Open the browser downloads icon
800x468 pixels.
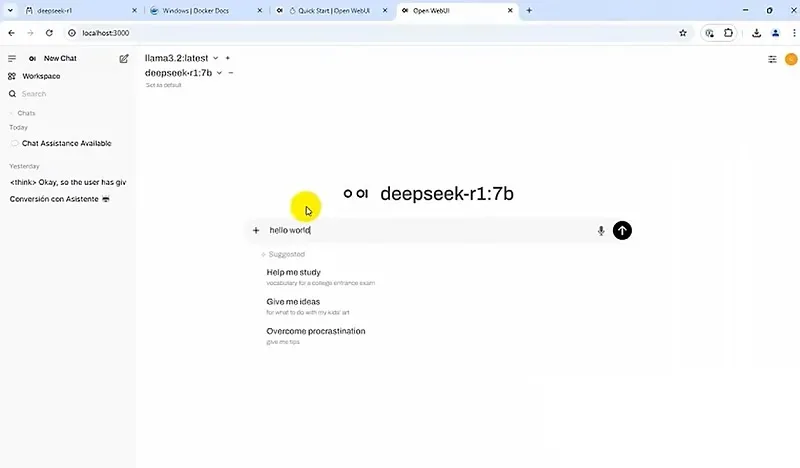point(756,33)
